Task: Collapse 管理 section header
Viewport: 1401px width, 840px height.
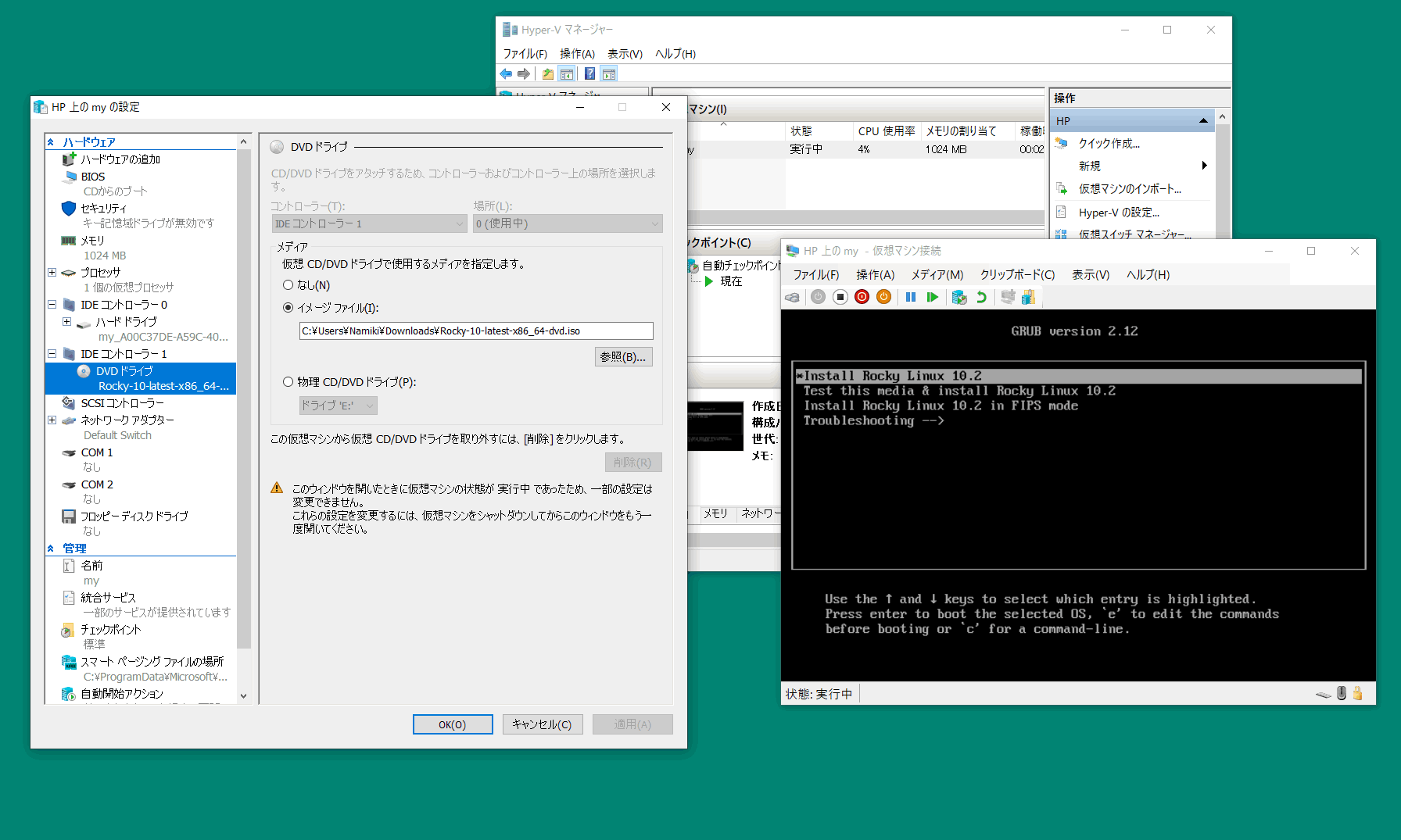Action: pyautogui.click(x=51, y=549)
